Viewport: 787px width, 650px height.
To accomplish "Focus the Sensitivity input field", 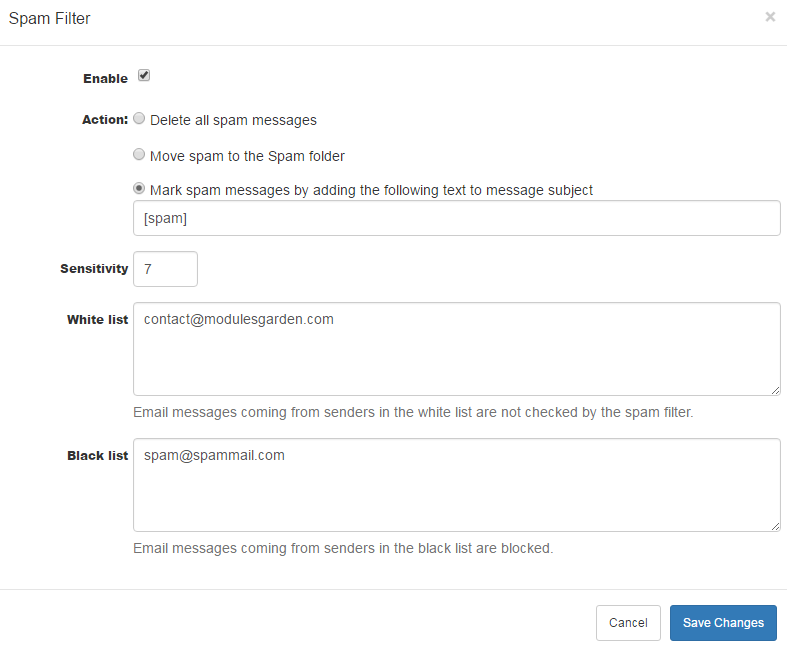I will (165, 269).
